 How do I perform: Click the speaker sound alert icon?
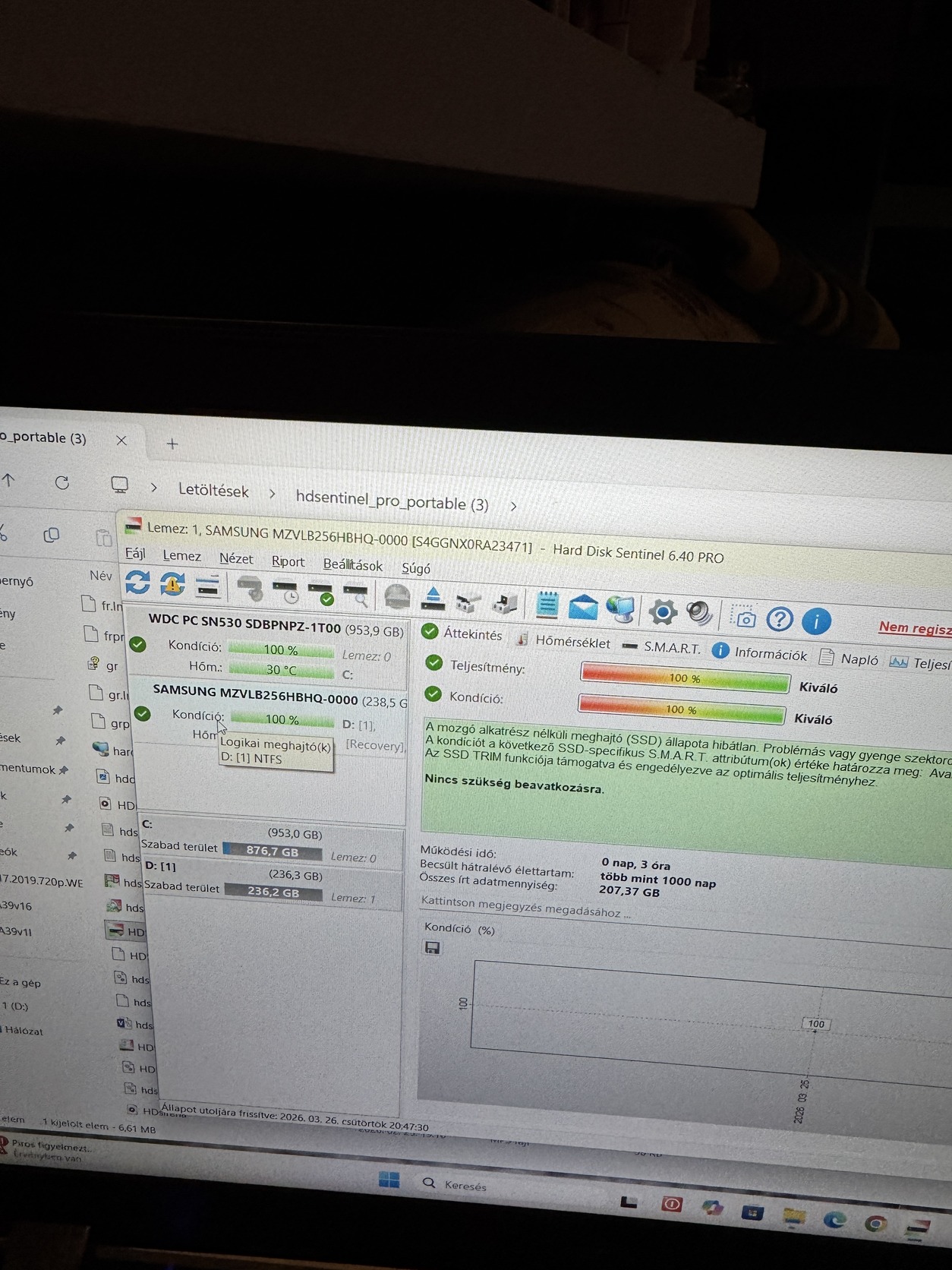click(699, 614)
